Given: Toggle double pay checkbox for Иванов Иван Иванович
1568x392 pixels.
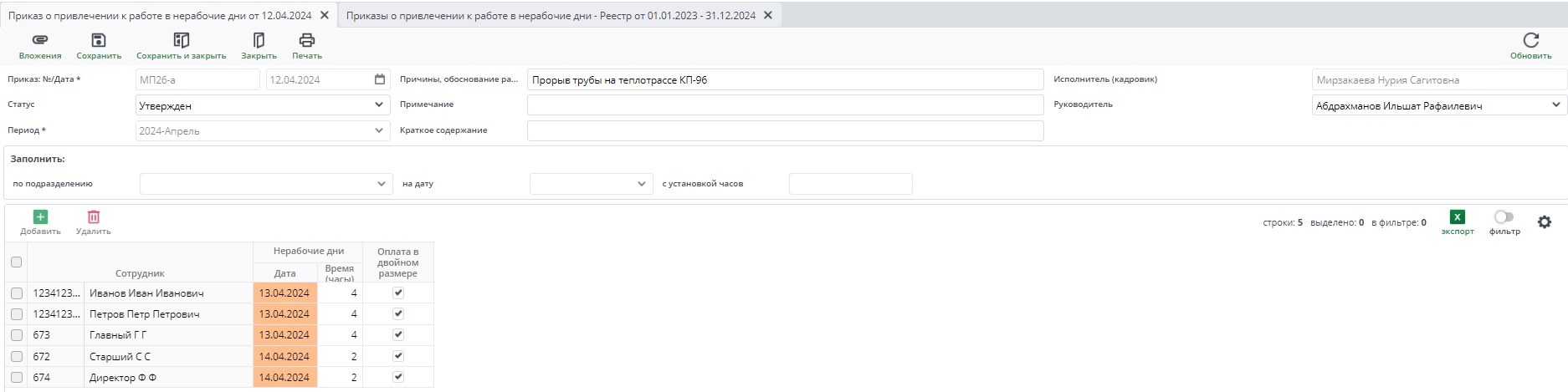Looking at the screenshot, I should coord(398,293).
